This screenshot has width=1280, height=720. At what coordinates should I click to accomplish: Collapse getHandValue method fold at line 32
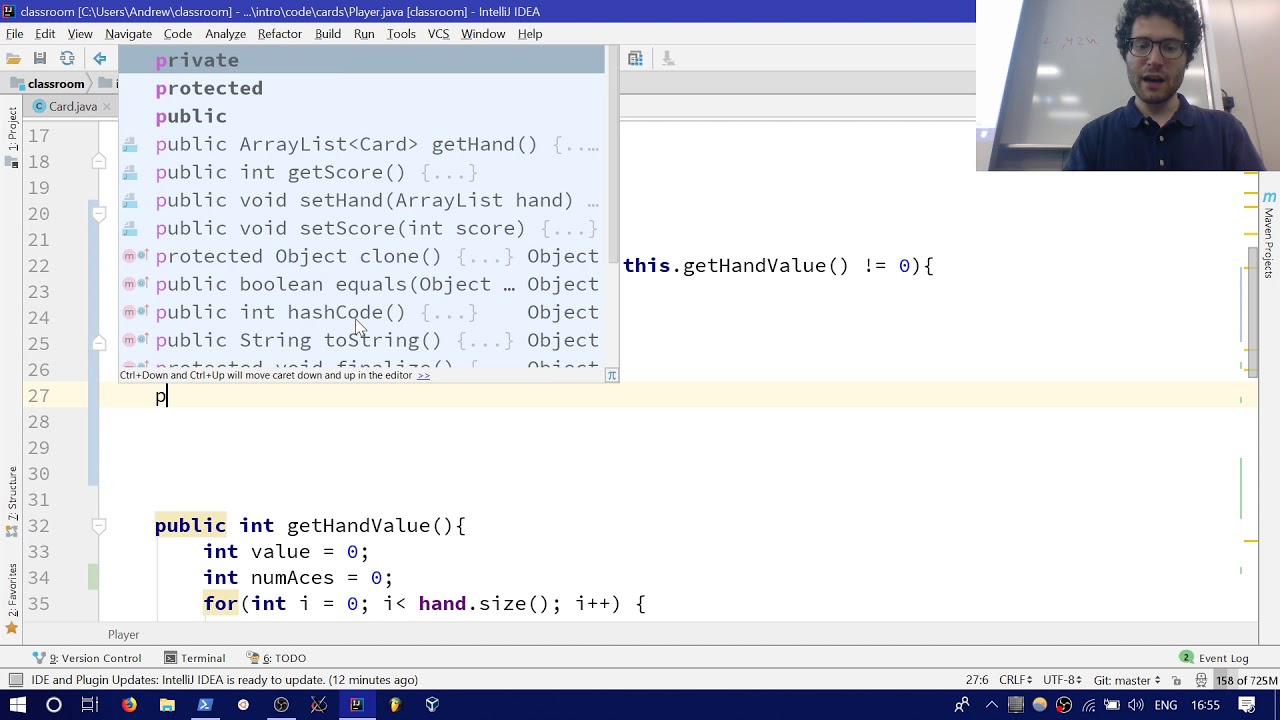tap(98, 525)
